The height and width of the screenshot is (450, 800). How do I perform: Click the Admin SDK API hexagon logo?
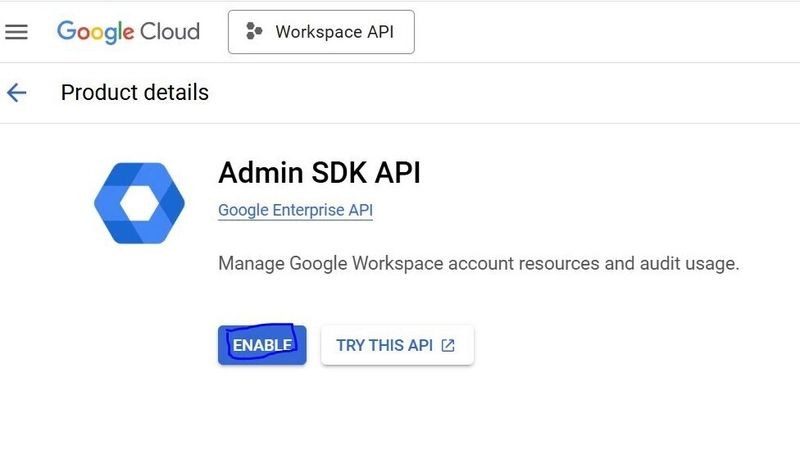pos(139,203)
